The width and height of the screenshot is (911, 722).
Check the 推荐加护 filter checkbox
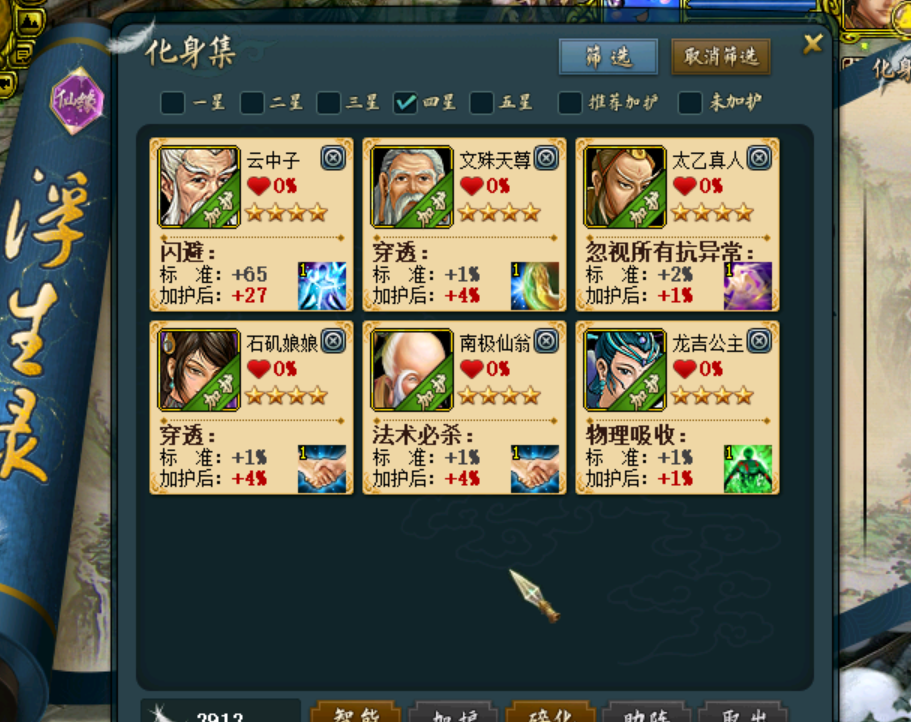click(570, 103)
